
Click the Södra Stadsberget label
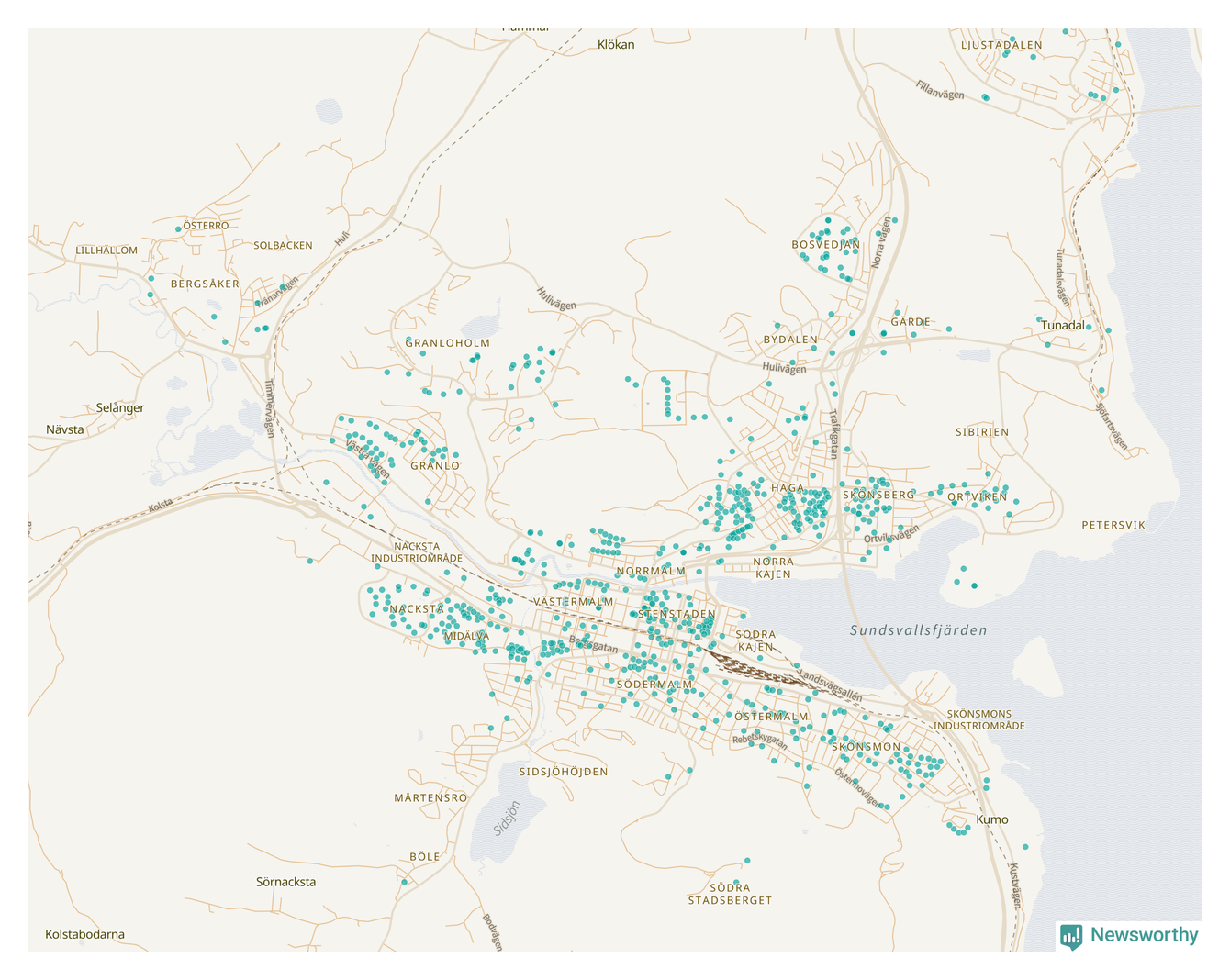pos(730,894)
